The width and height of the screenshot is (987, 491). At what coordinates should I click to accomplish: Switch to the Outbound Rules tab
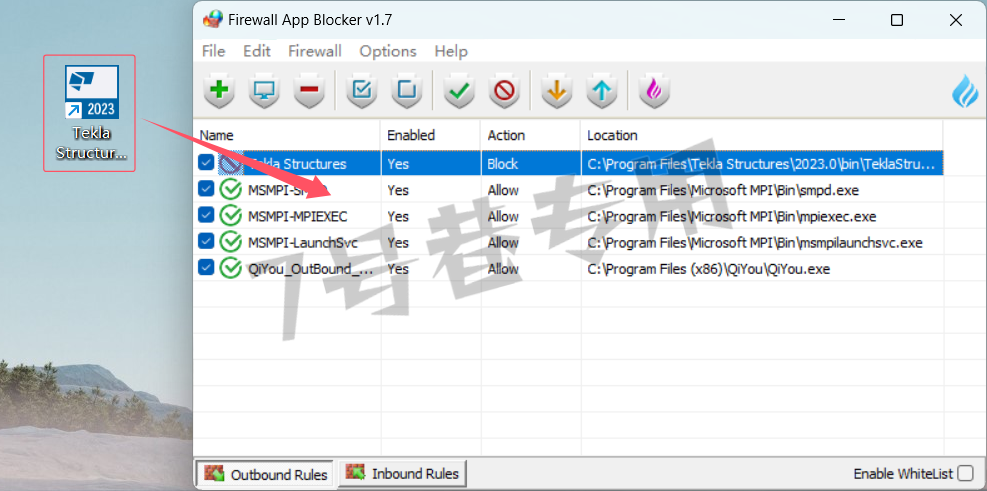(266, 474)
